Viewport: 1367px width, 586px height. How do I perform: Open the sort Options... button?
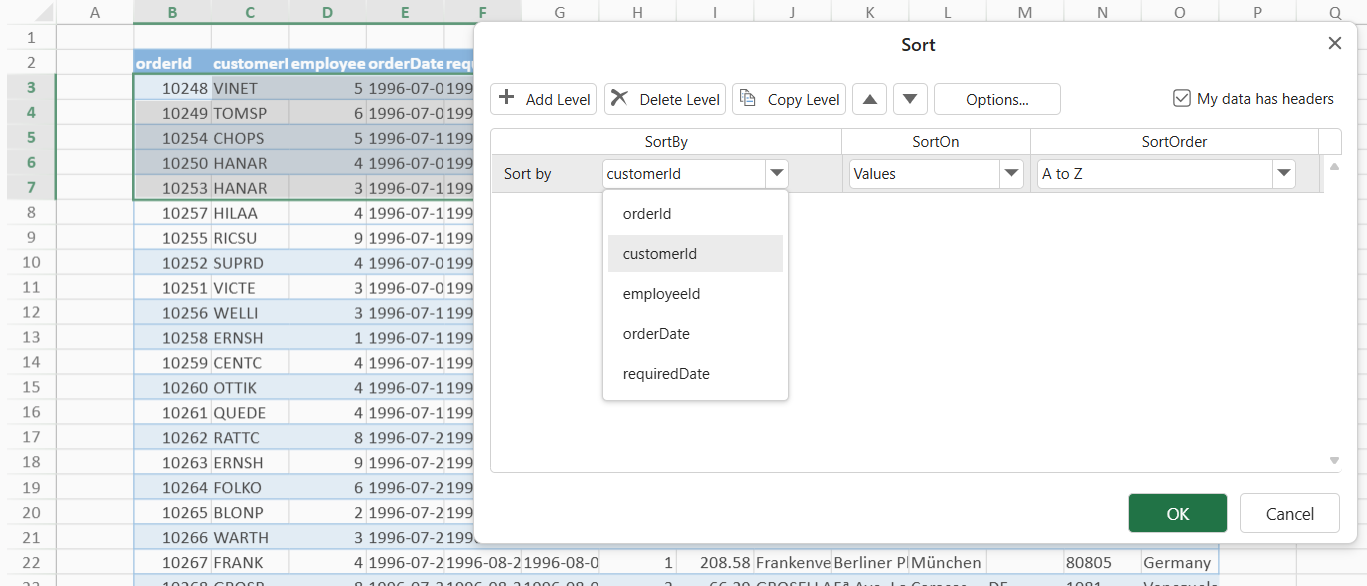(x=997, y=99)
